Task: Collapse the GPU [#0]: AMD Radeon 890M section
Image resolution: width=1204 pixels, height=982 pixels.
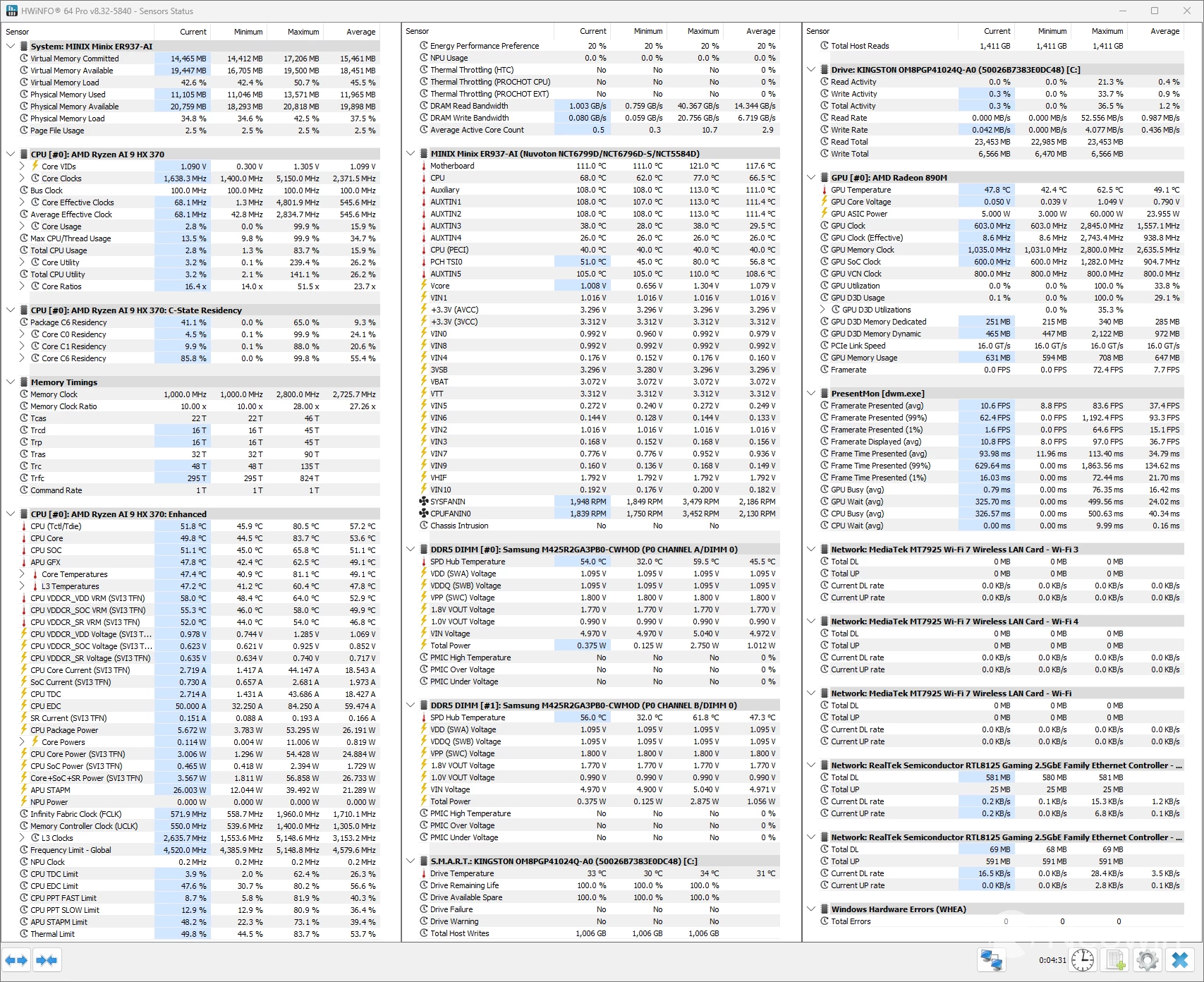Action: (812, 178)
